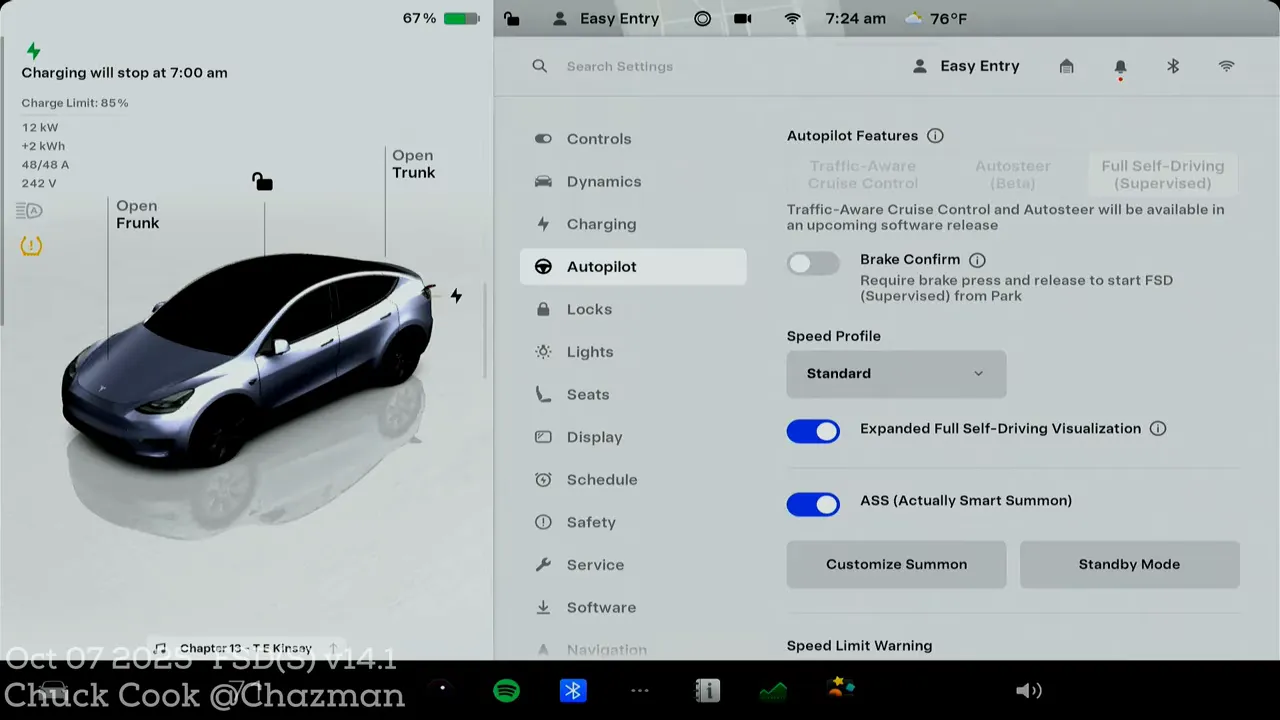Image resolution: width=1280 pixels, height=720 pixels.
Task: Expand the Speed Profile Standard dropdown
Action: pyautogui.click(x=896, y=373)
